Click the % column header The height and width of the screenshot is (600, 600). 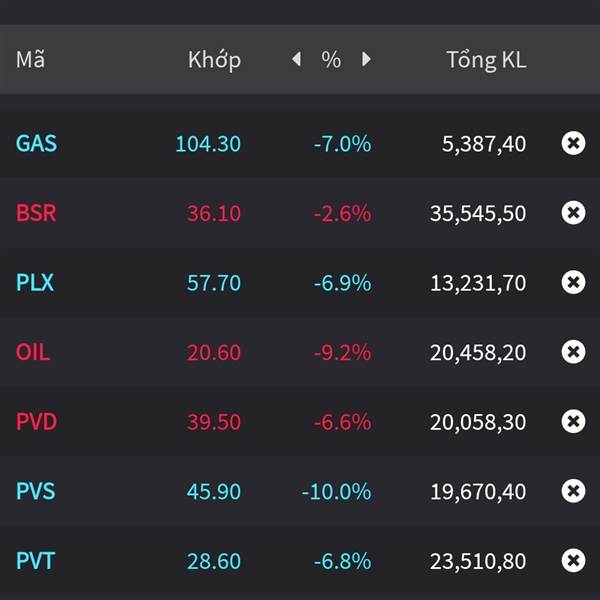[x=331, y=60]
